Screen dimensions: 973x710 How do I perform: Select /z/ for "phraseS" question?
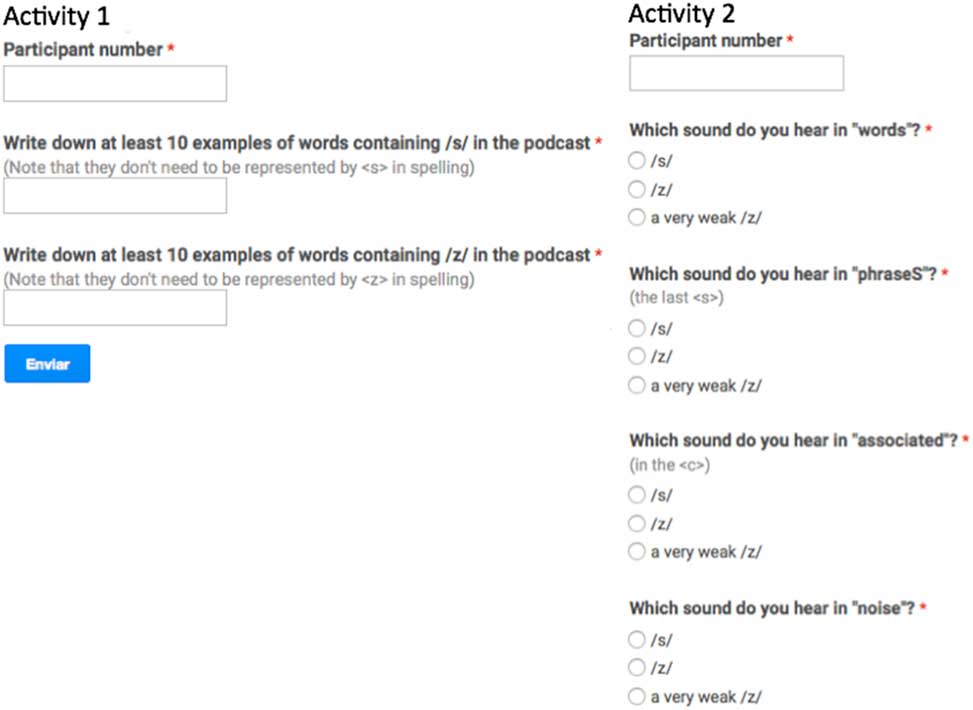pos(637,356)
